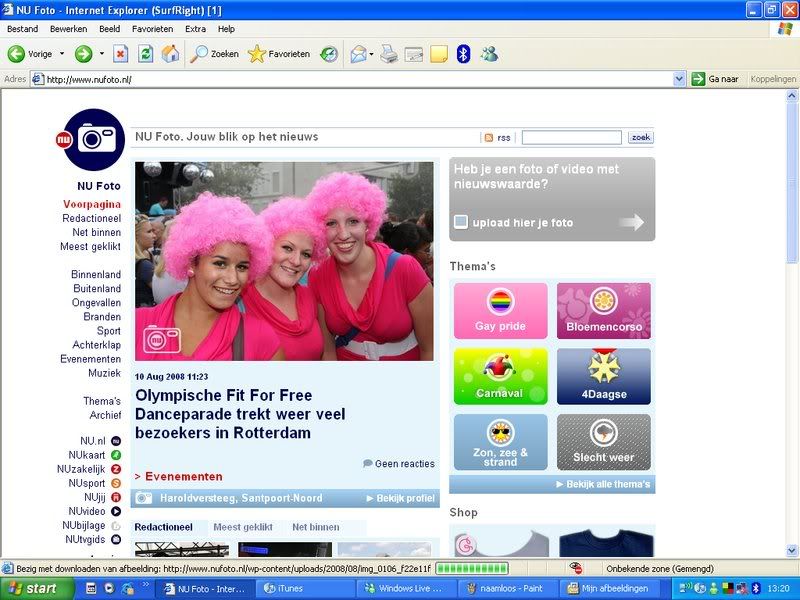Open the Gay pride theme tile

500,311
